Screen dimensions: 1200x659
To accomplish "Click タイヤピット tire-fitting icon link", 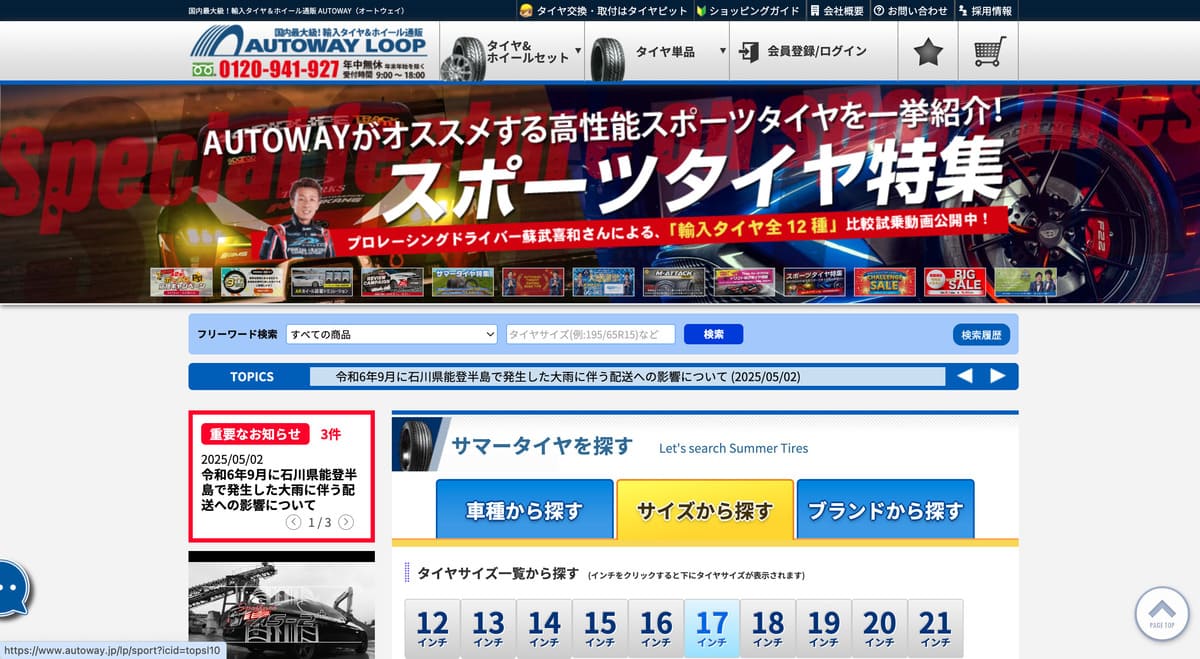I will pos(604,10).
